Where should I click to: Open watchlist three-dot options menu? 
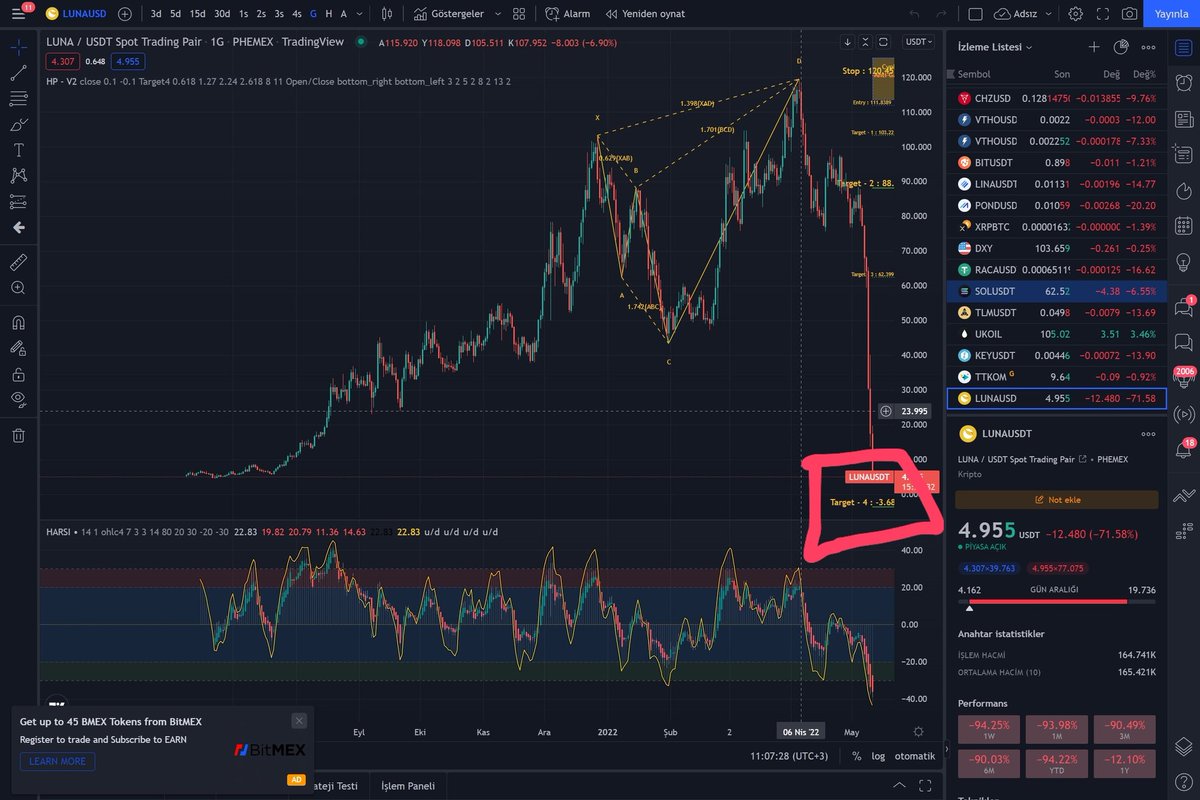(x=1148, y=47)
